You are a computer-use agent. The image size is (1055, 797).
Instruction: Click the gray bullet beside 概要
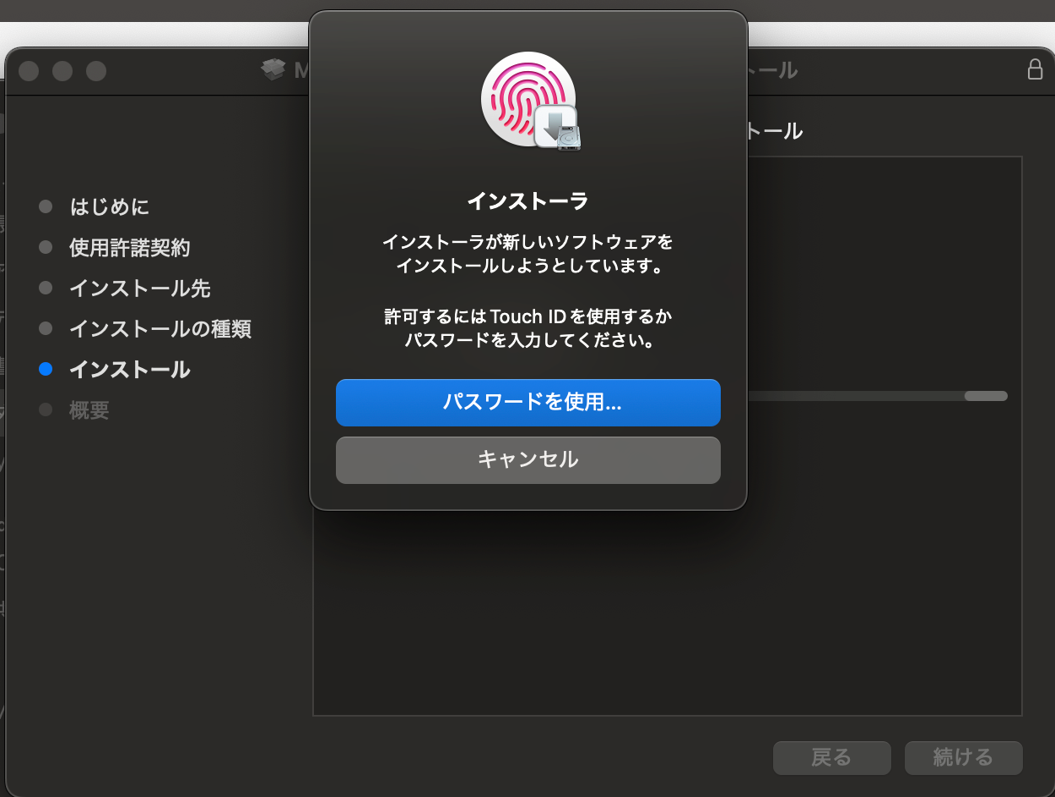(x=46, y=410)
